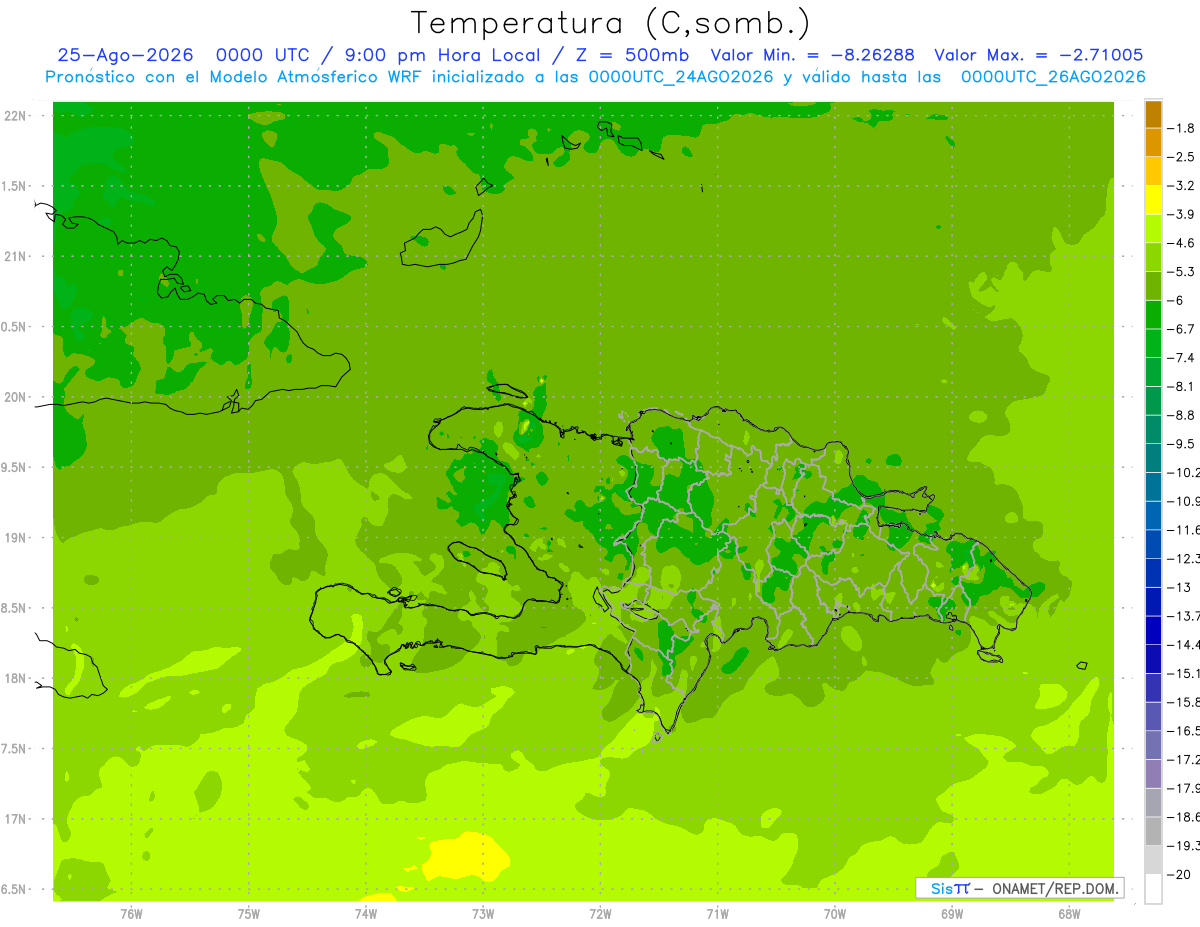Click the gray legend swatch between -18.6 and -19.3

pyautogui.click(x=1153, y=831)
